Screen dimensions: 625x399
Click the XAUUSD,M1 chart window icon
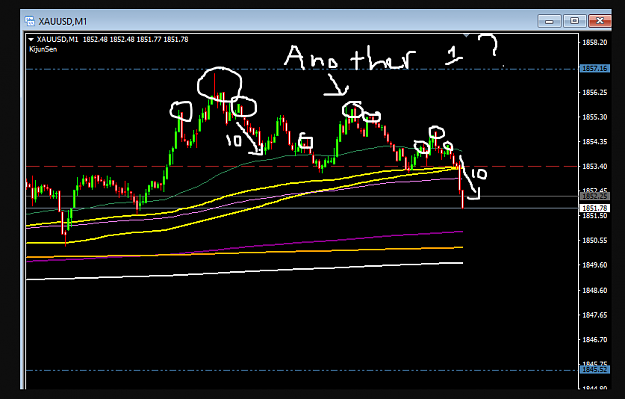(29, 21)
